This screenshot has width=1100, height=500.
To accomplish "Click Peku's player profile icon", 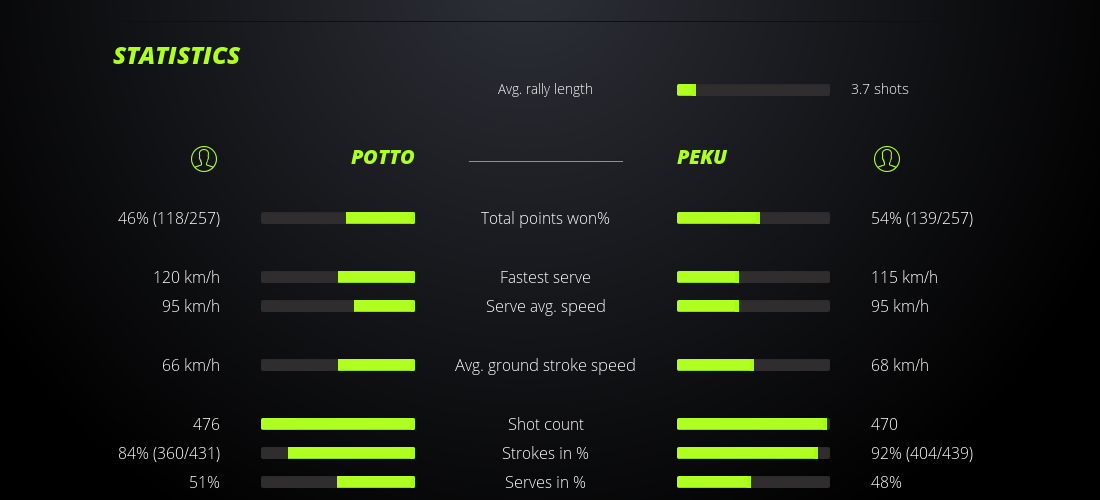I will (886, 158).
